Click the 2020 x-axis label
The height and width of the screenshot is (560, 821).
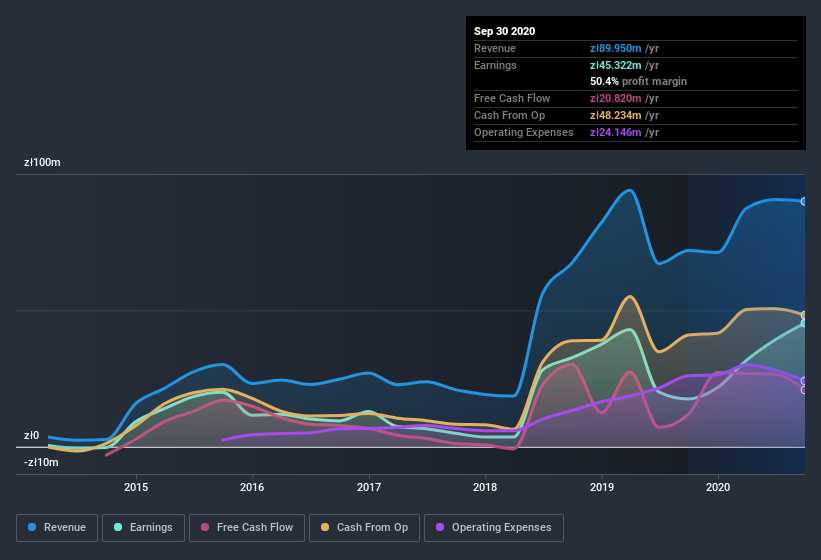click(x=718, y=487)
